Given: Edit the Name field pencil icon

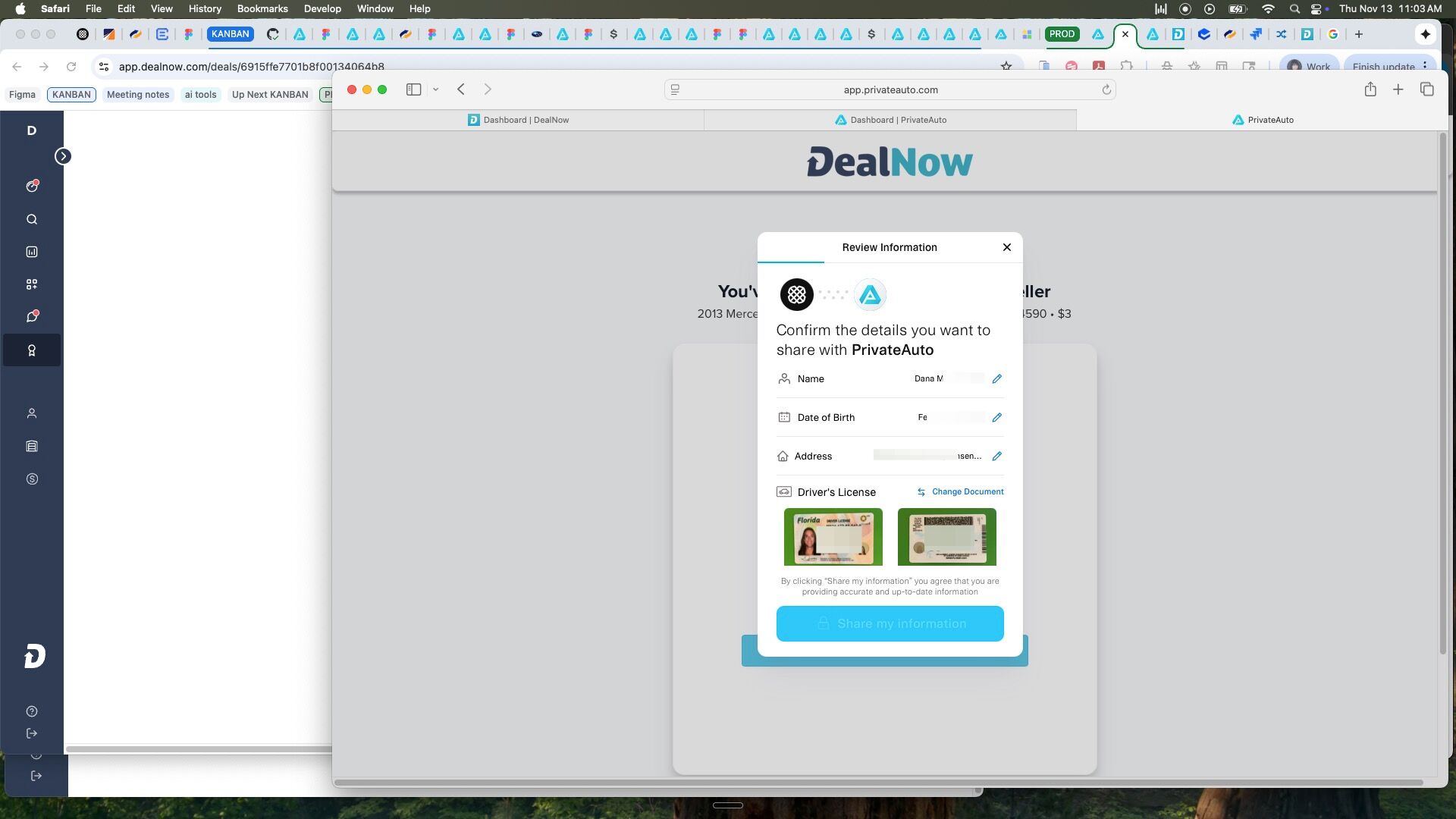Looking at the screenshot, I should click(996, 378).
